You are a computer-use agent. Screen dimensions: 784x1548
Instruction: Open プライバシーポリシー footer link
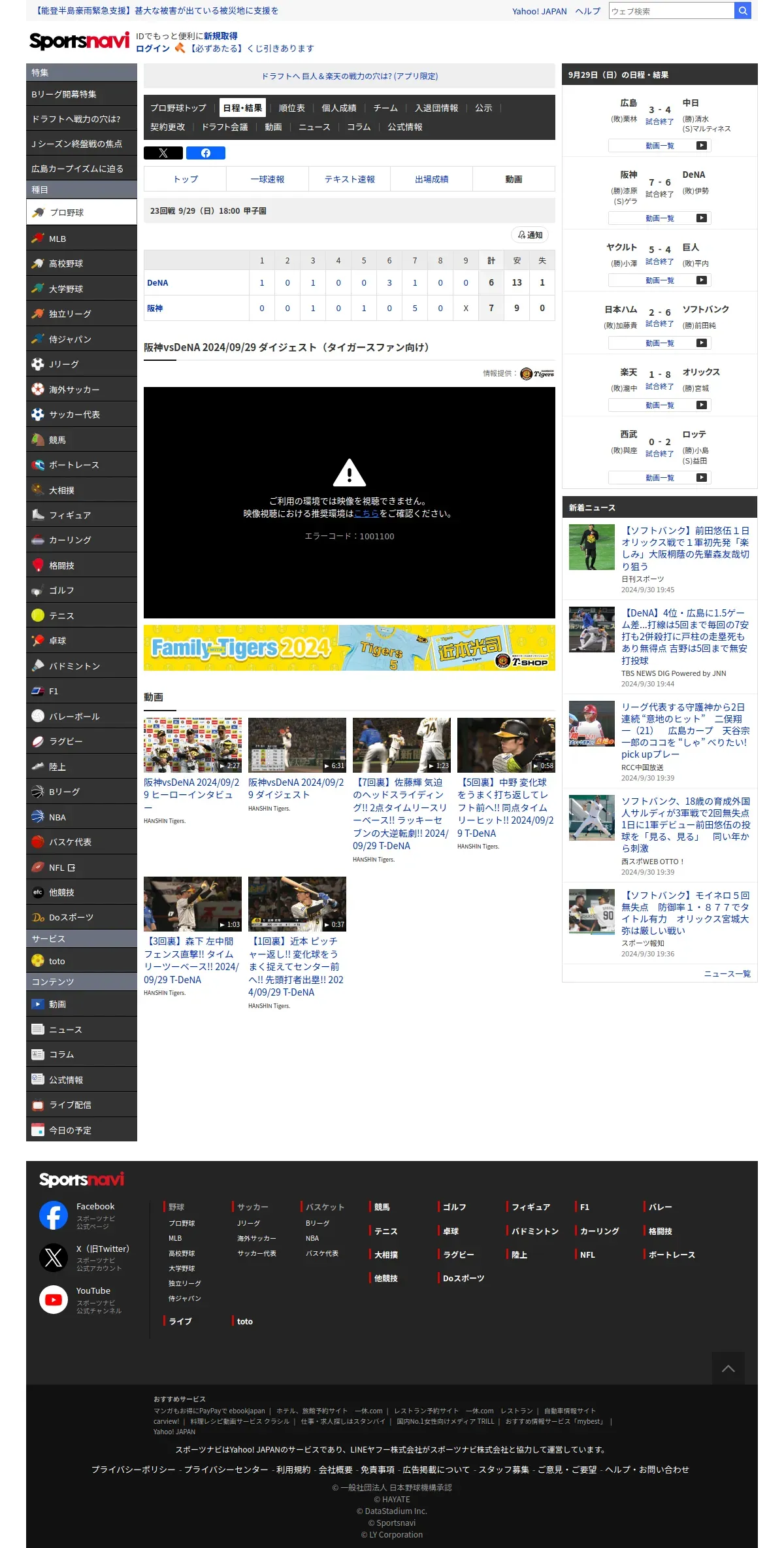point(133,1470)
